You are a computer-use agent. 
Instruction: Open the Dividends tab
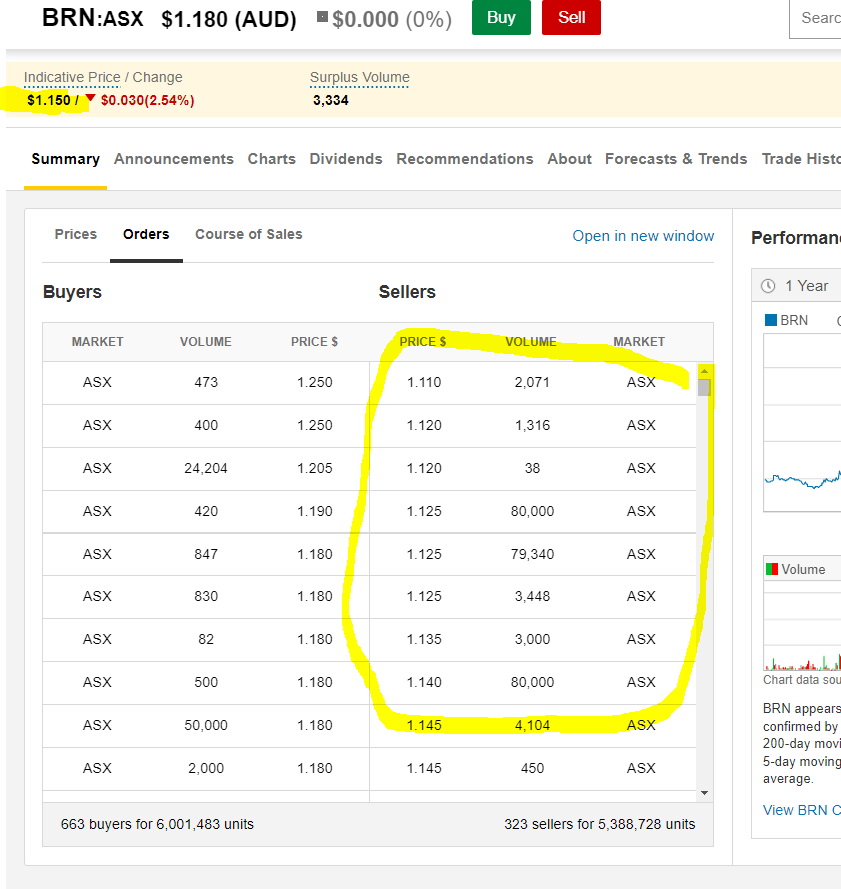tap(346, 159)
